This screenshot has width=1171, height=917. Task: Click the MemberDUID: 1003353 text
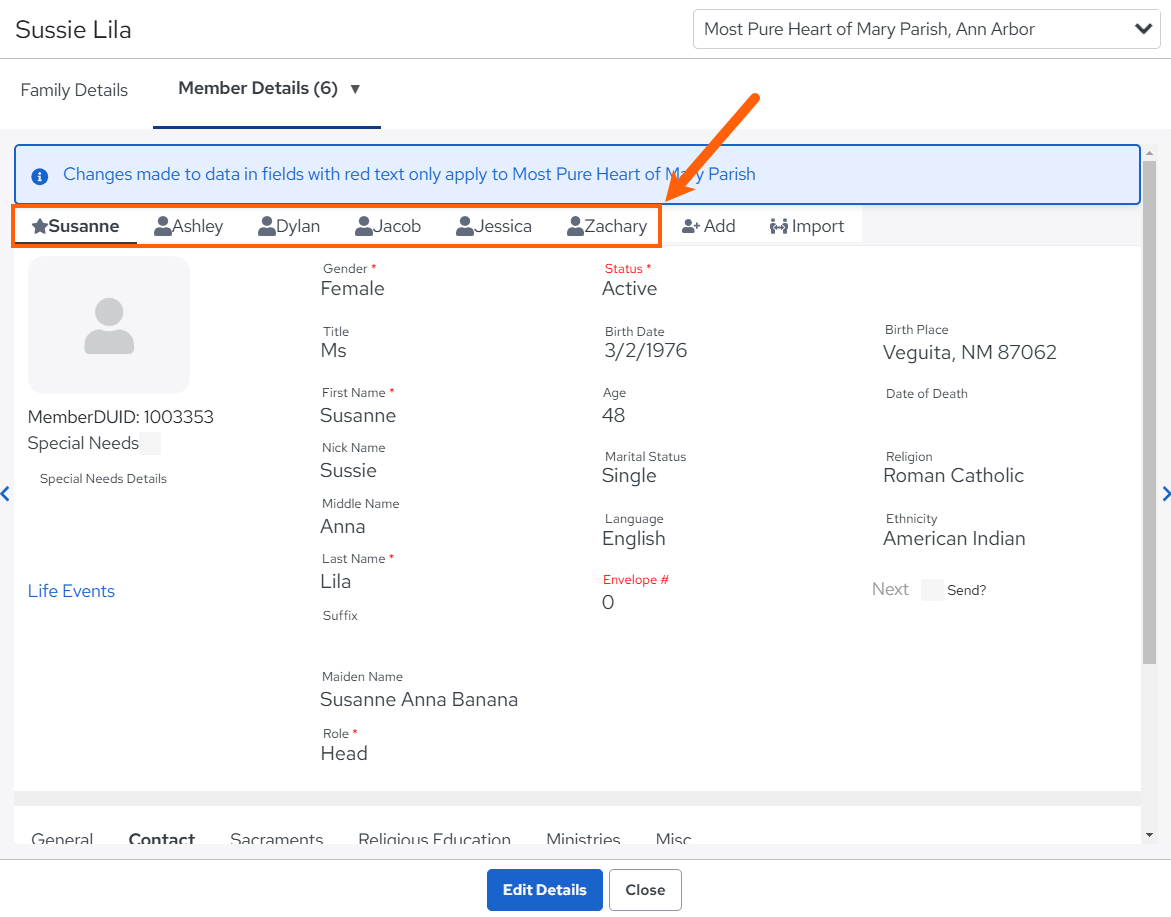[x=120, y=417]
